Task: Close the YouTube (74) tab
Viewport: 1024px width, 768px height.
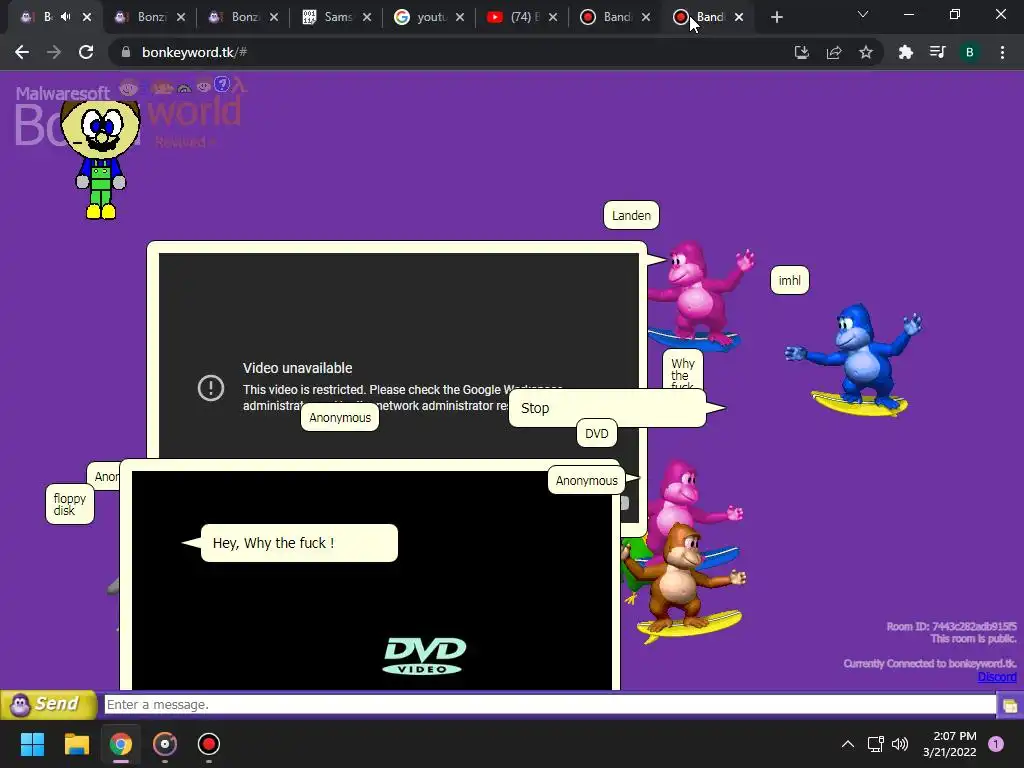Action: click(x=553, y=17)
